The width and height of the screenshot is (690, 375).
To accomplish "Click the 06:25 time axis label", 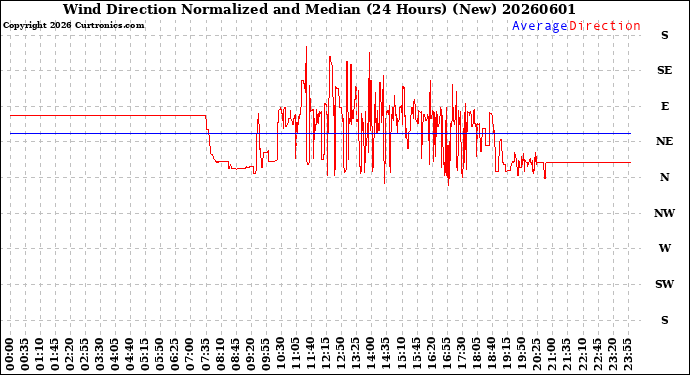I will 175,355.
